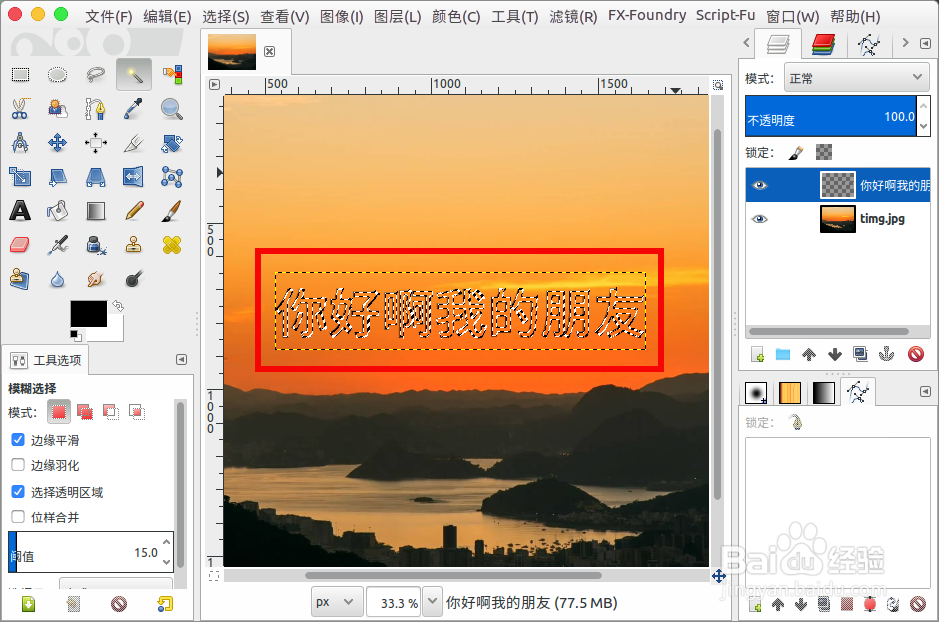Viewport: 939px width, 622px height.
Task: Open the 文件(F) menu
Action: (108, 17)
